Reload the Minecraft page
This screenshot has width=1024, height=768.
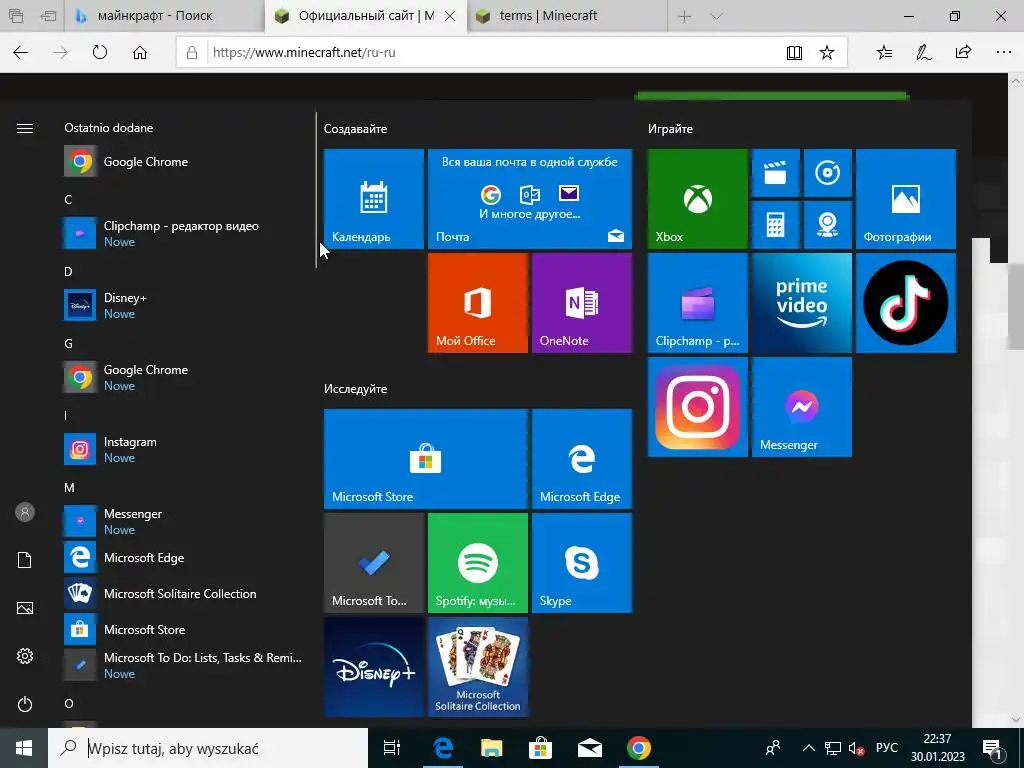[100, 52]
